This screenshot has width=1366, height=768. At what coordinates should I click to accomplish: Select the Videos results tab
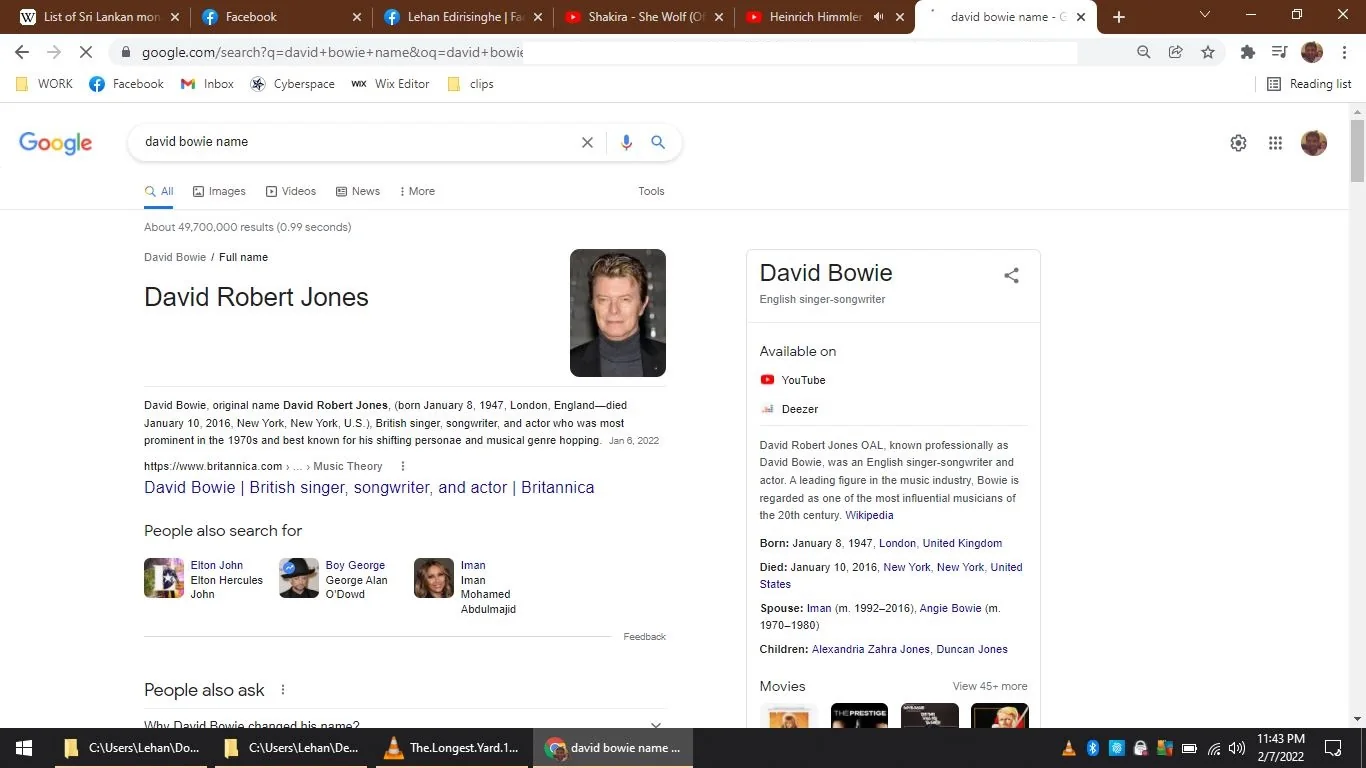click(291, 191)
